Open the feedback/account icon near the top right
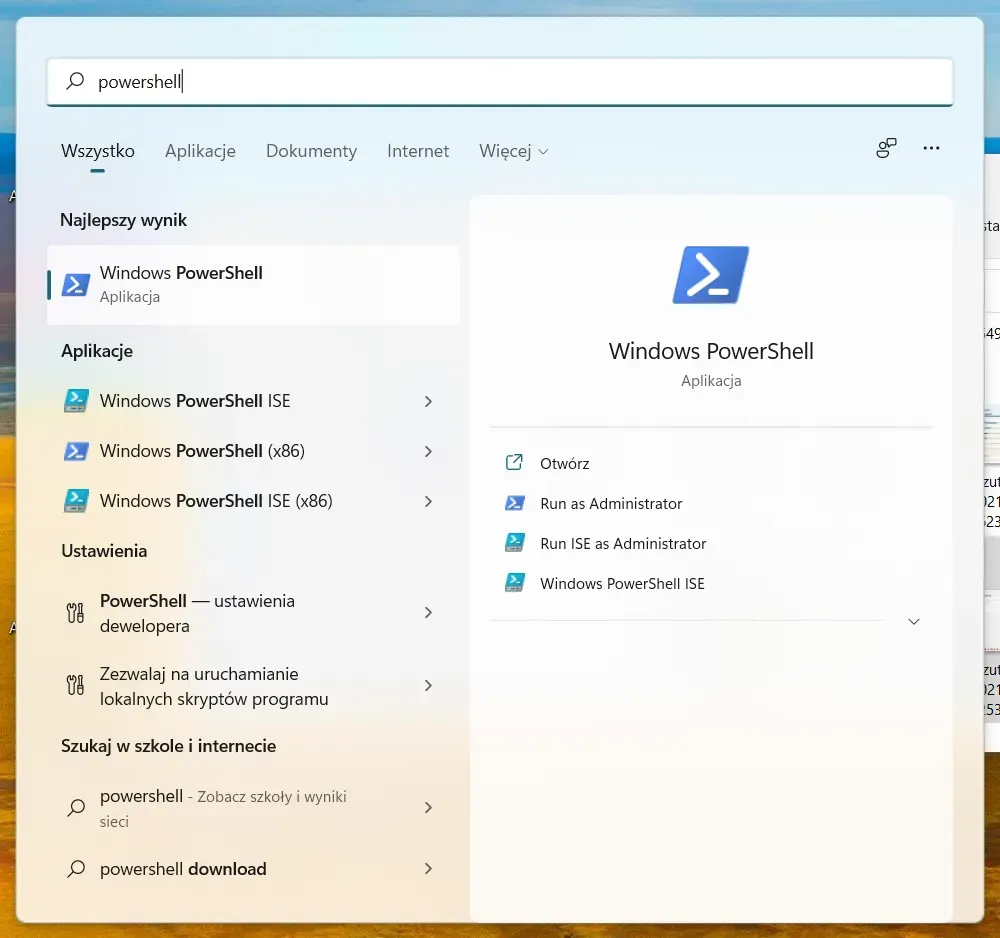 click(886, 148)
